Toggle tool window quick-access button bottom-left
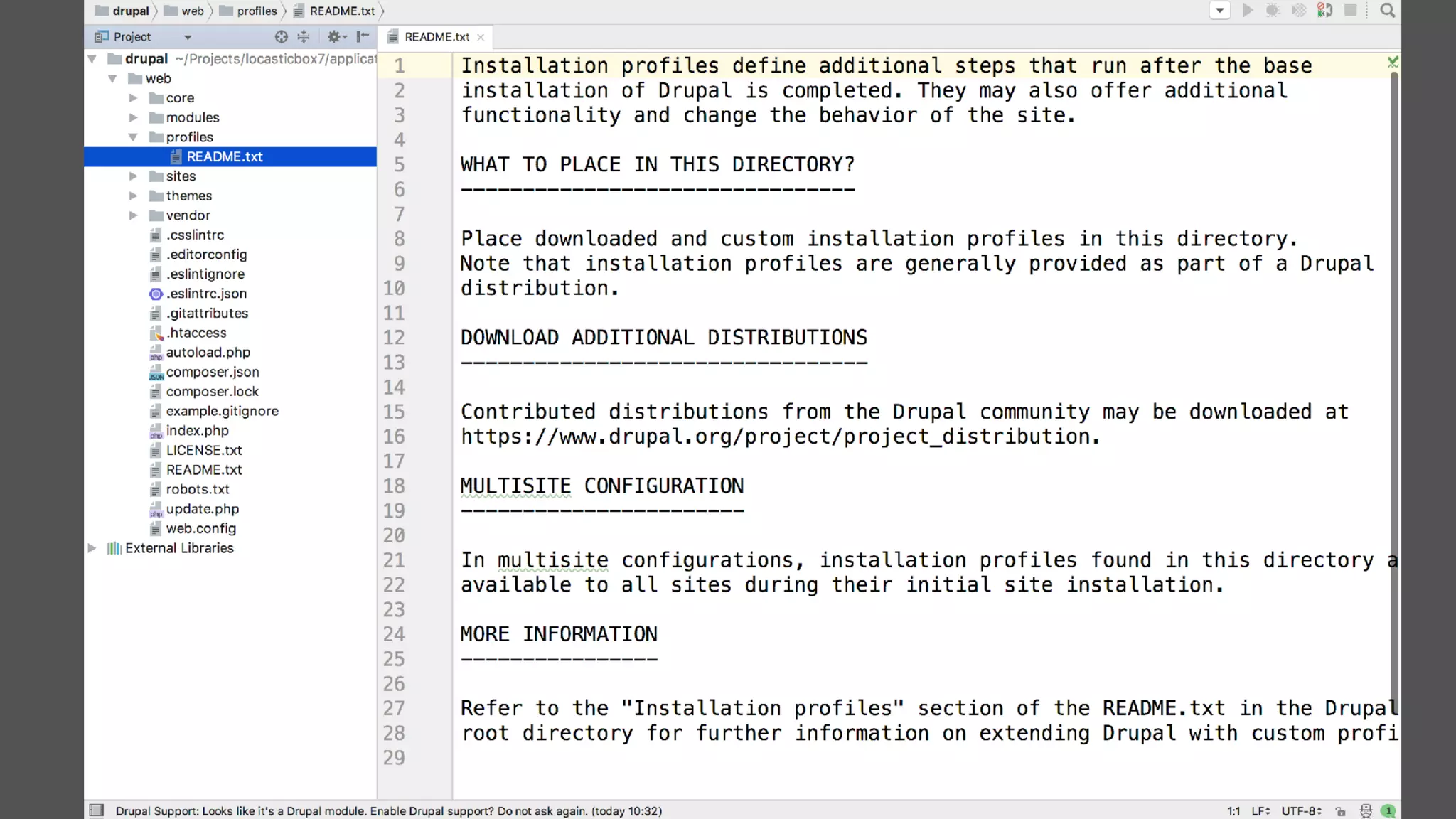This screenshot has height=819, width=1456. pos(97,811)
